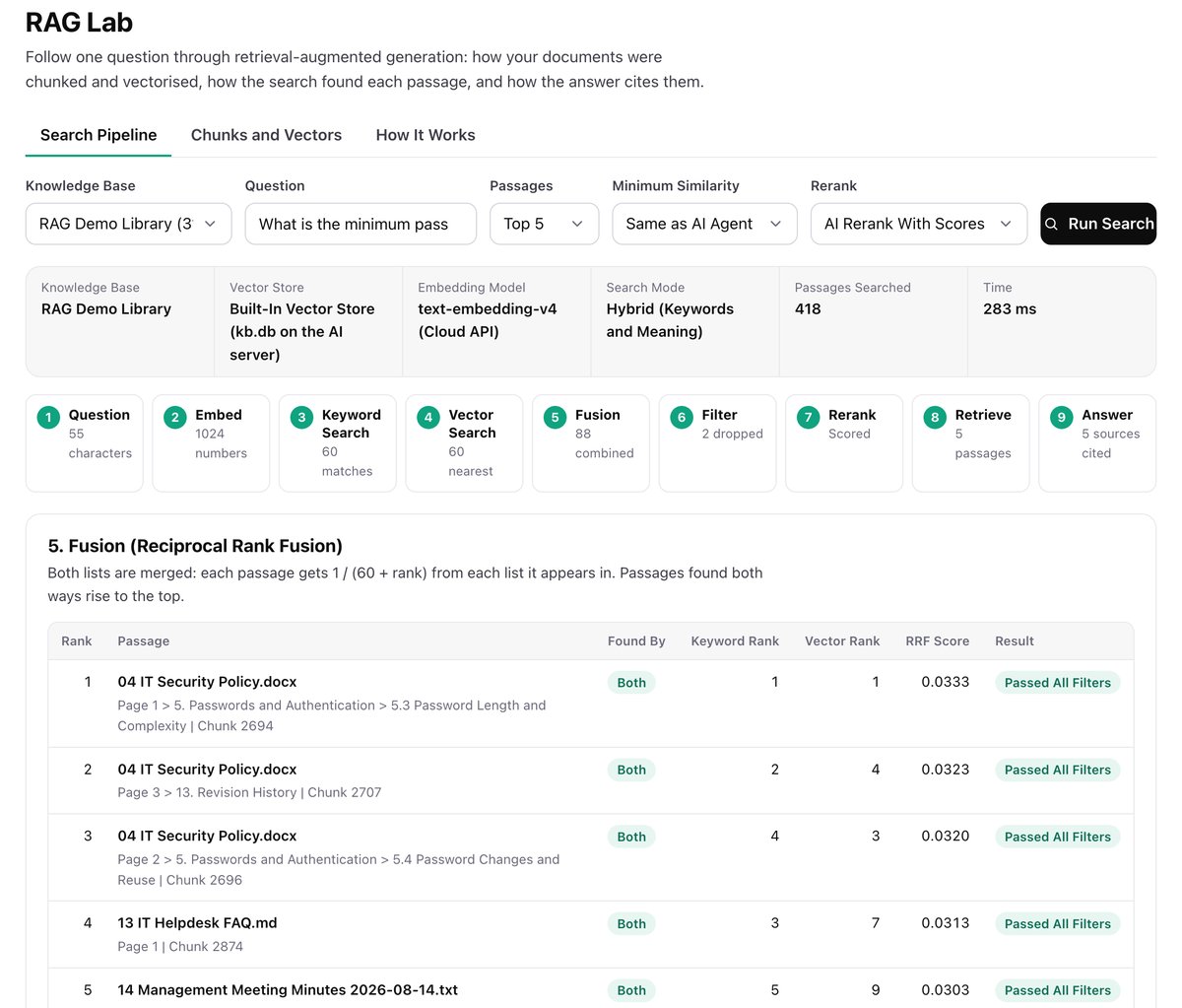This screenshot has width=1182, height=1008.
Task: View pipeline step 6 Filter
Action: [x=717, y=443]
